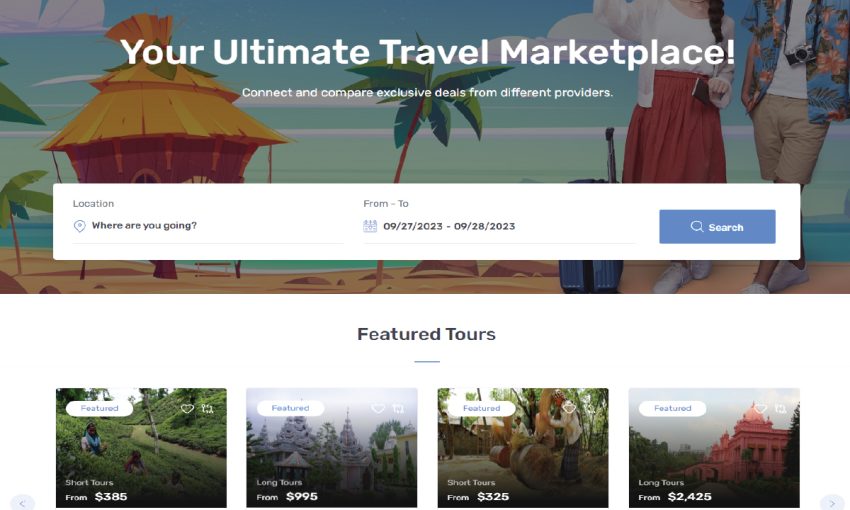
Task: Click the magnifier icon in Search button
Action: 697,227
